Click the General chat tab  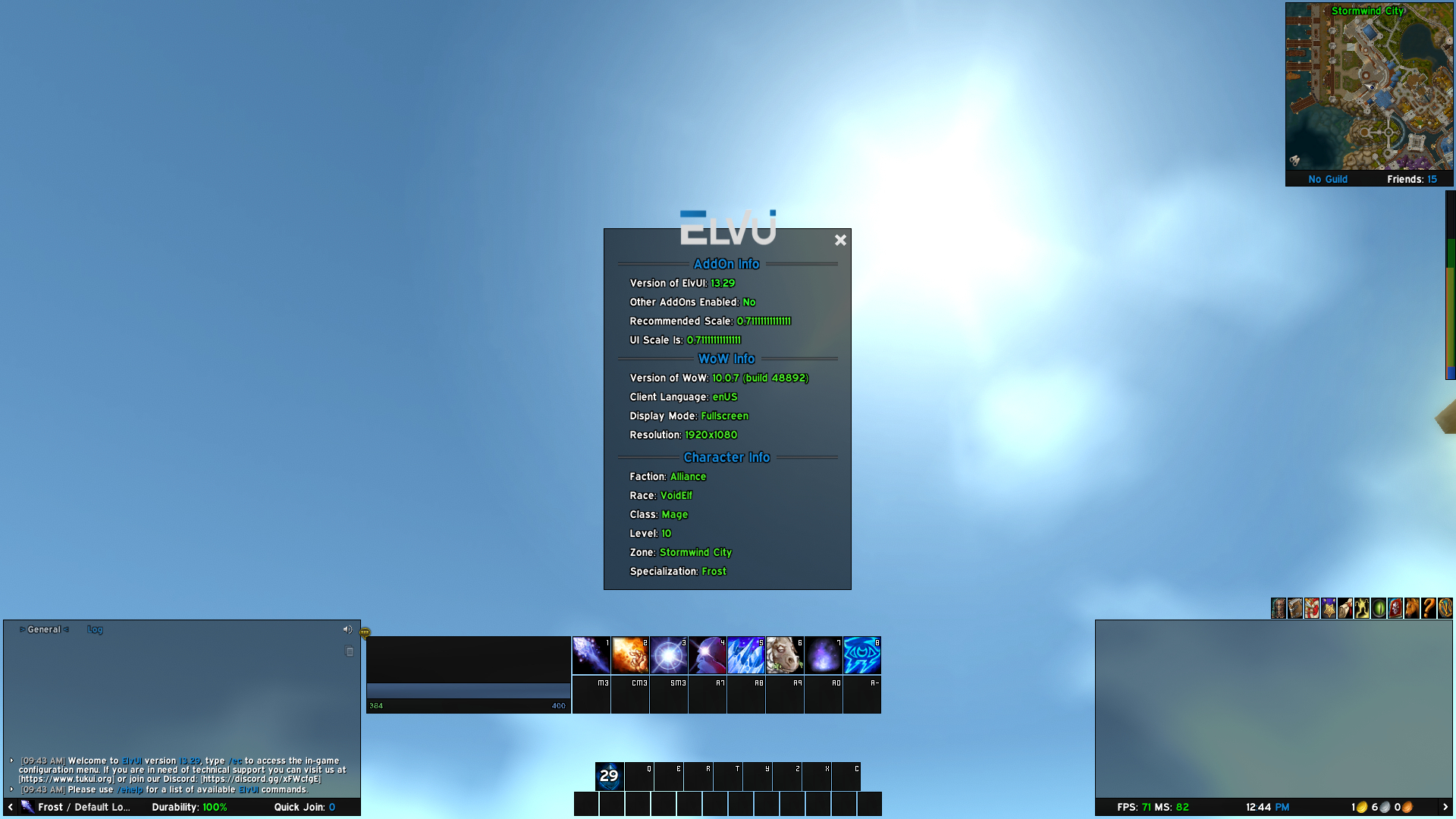(x=42, y=628)
